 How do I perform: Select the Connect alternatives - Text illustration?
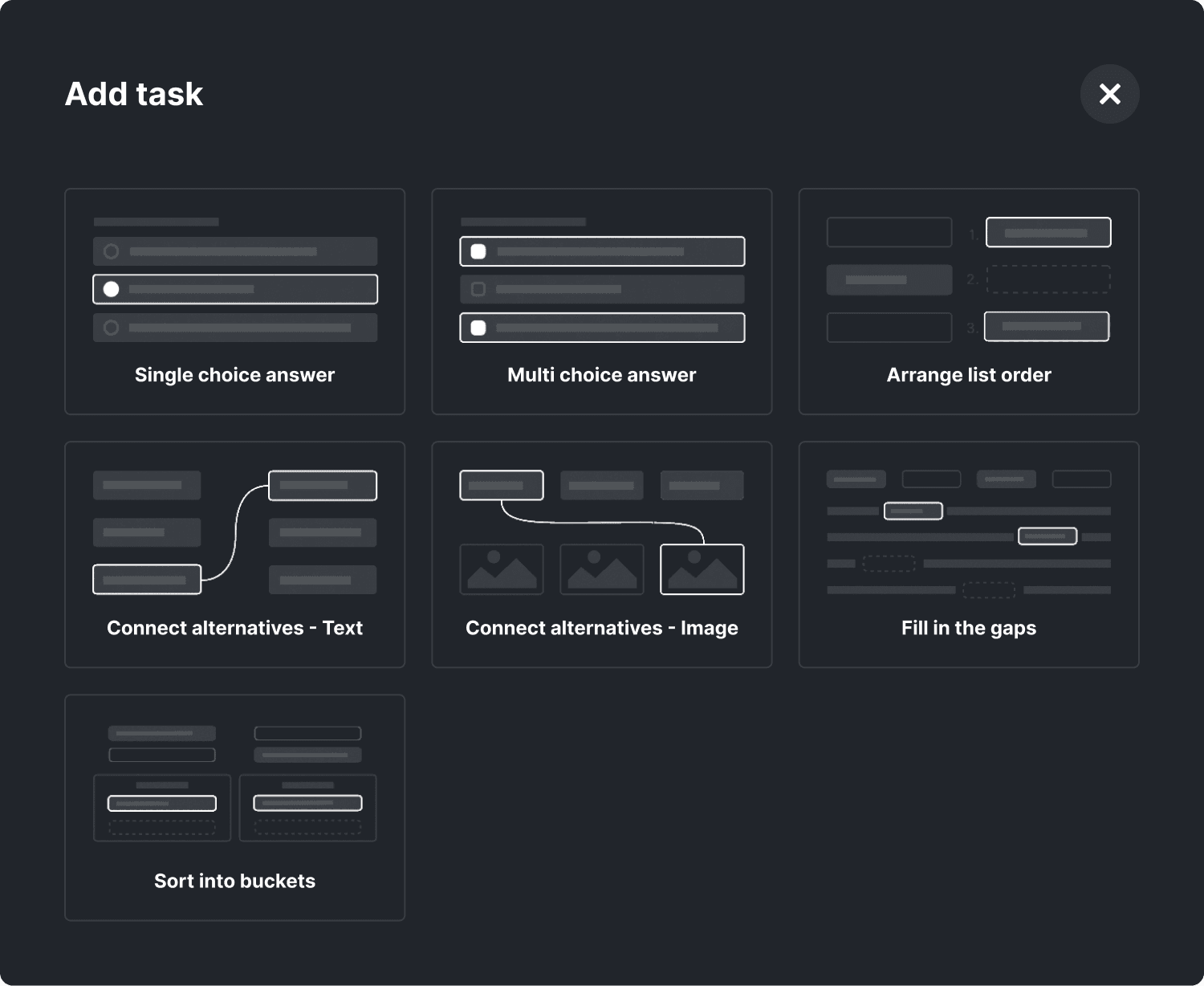[234, 532]
